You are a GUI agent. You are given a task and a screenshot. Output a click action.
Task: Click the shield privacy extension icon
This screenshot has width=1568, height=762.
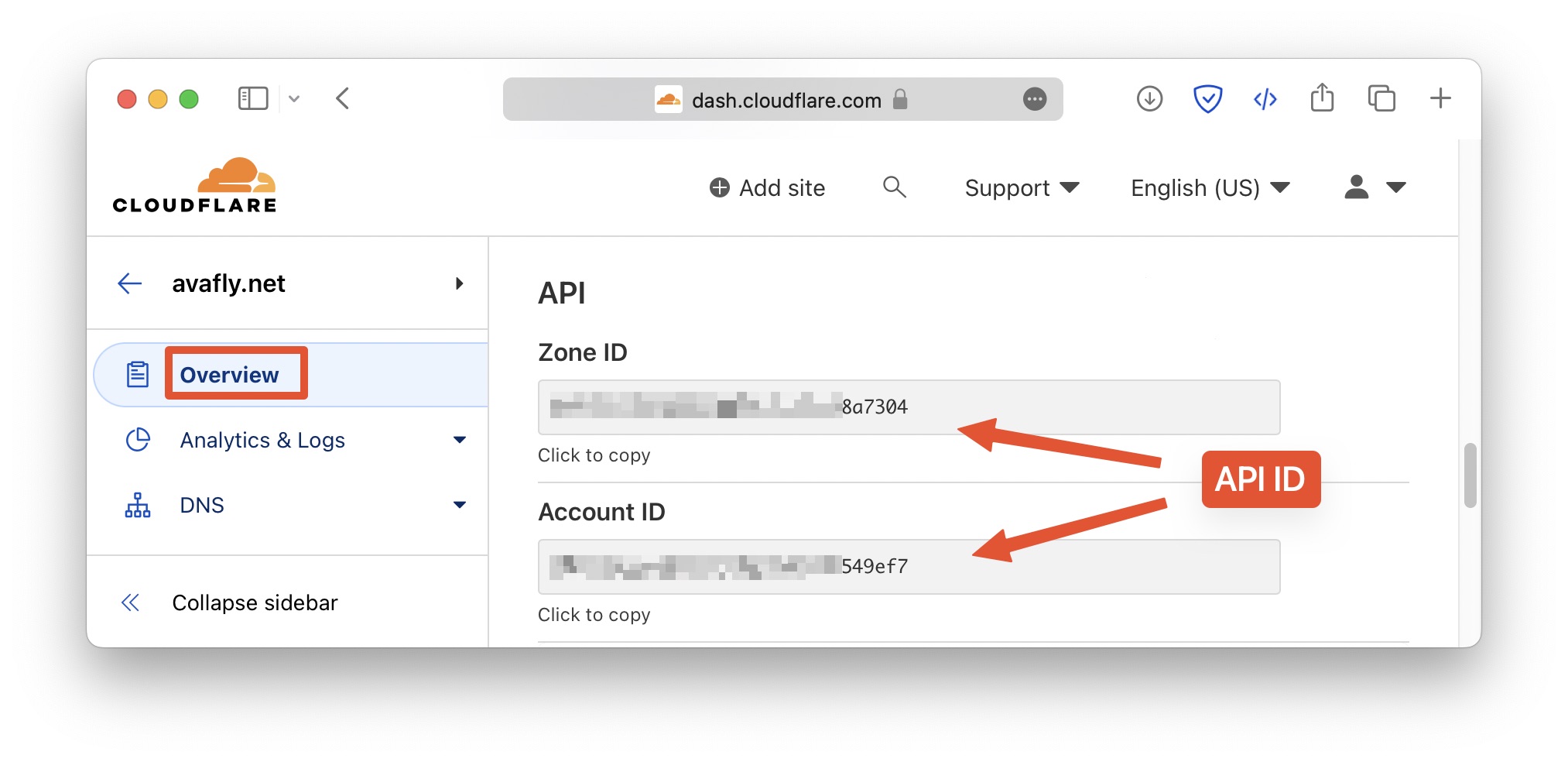click(1207, 98)
